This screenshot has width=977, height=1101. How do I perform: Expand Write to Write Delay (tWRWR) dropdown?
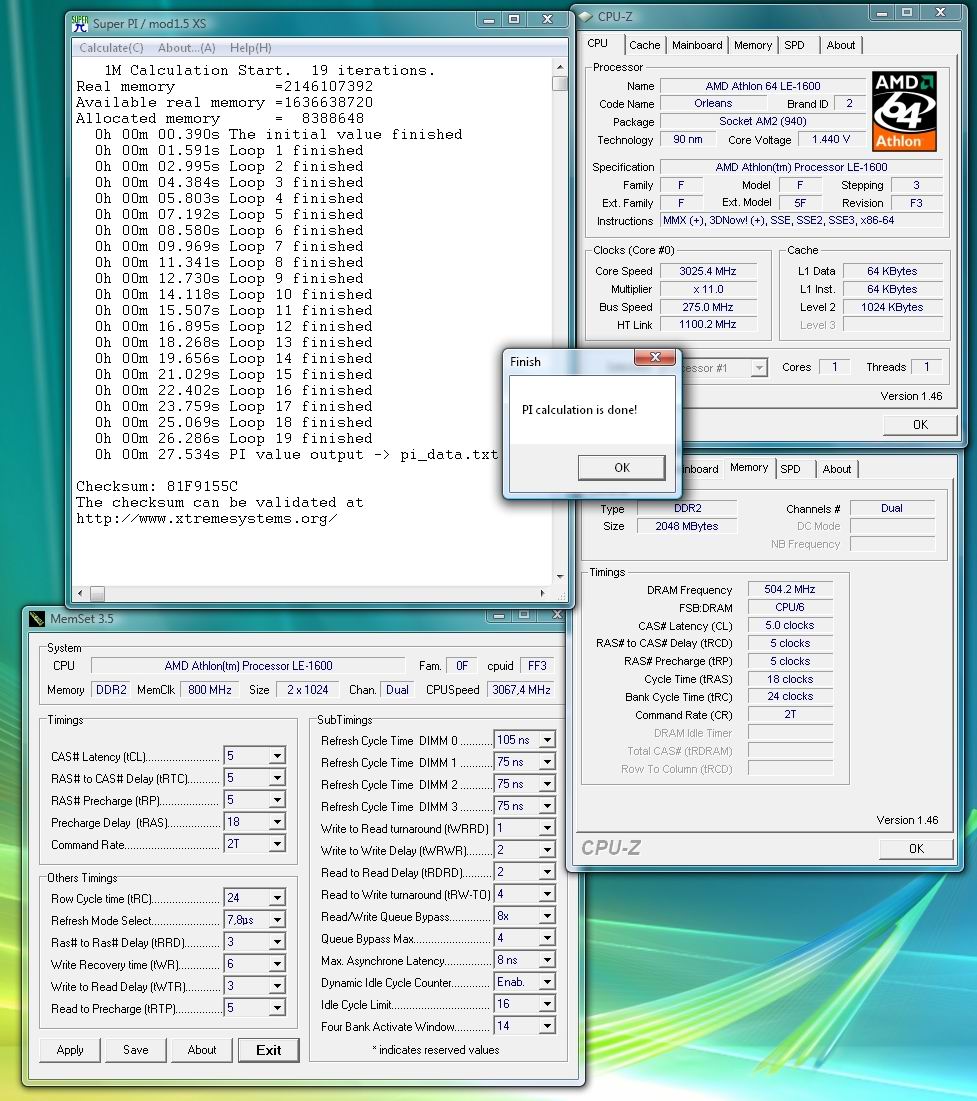(x=547, y=850)
